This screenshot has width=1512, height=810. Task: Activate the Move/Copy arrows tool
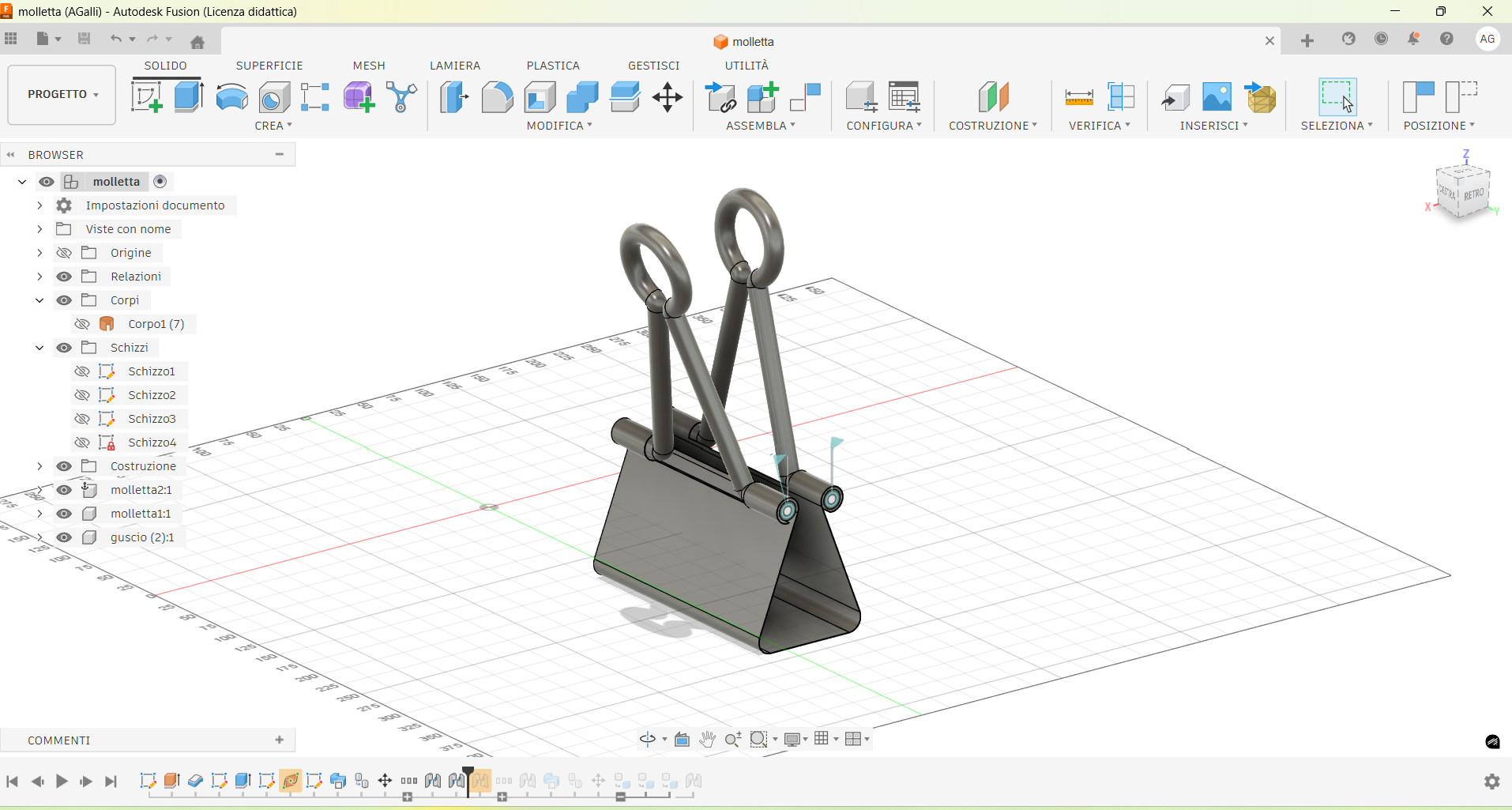coord(668,97)
